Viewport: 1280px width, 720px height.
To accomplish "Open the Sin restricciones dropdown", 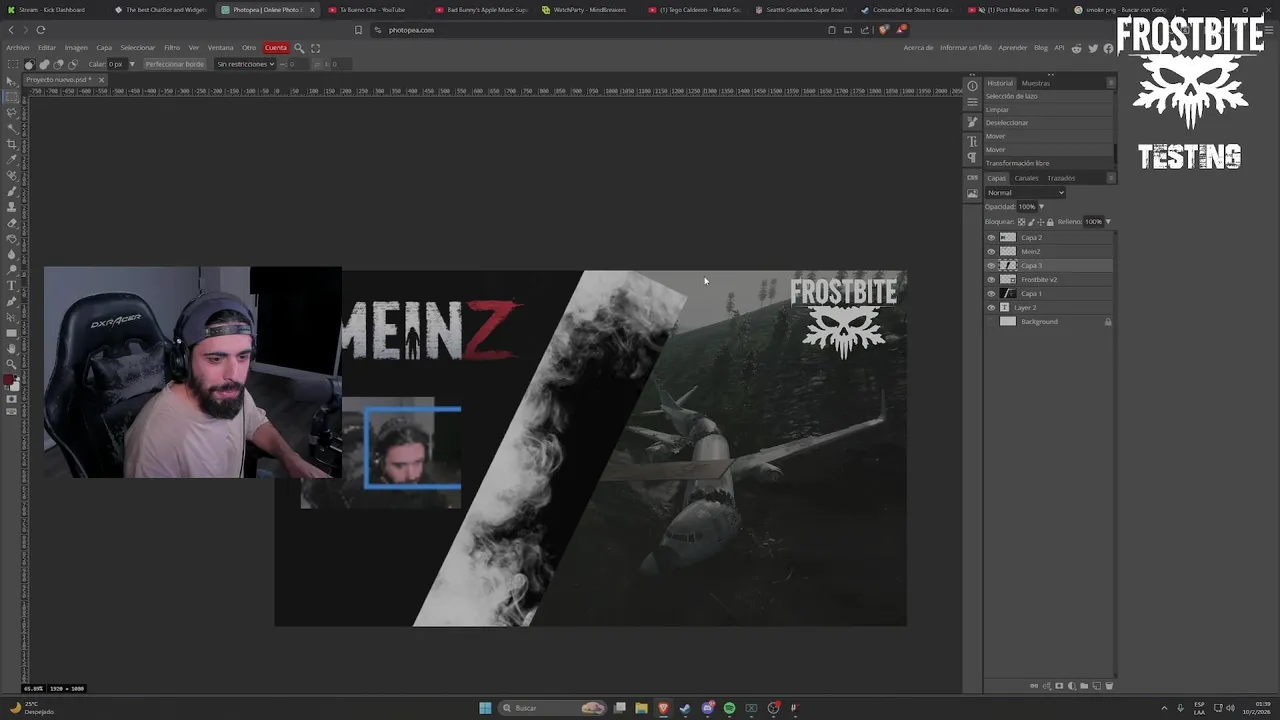I will tap(245, 64).
